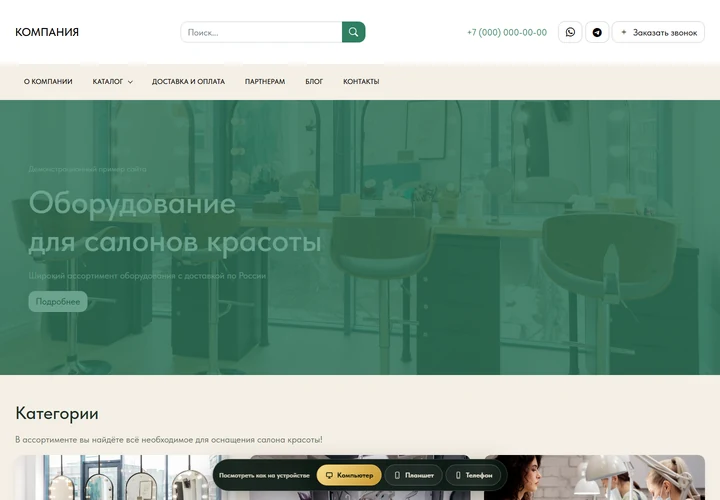The width and height of the screenshot is (720, 500).
Task: Open the WhatsApp contact icon
Action: click(570, 32)
